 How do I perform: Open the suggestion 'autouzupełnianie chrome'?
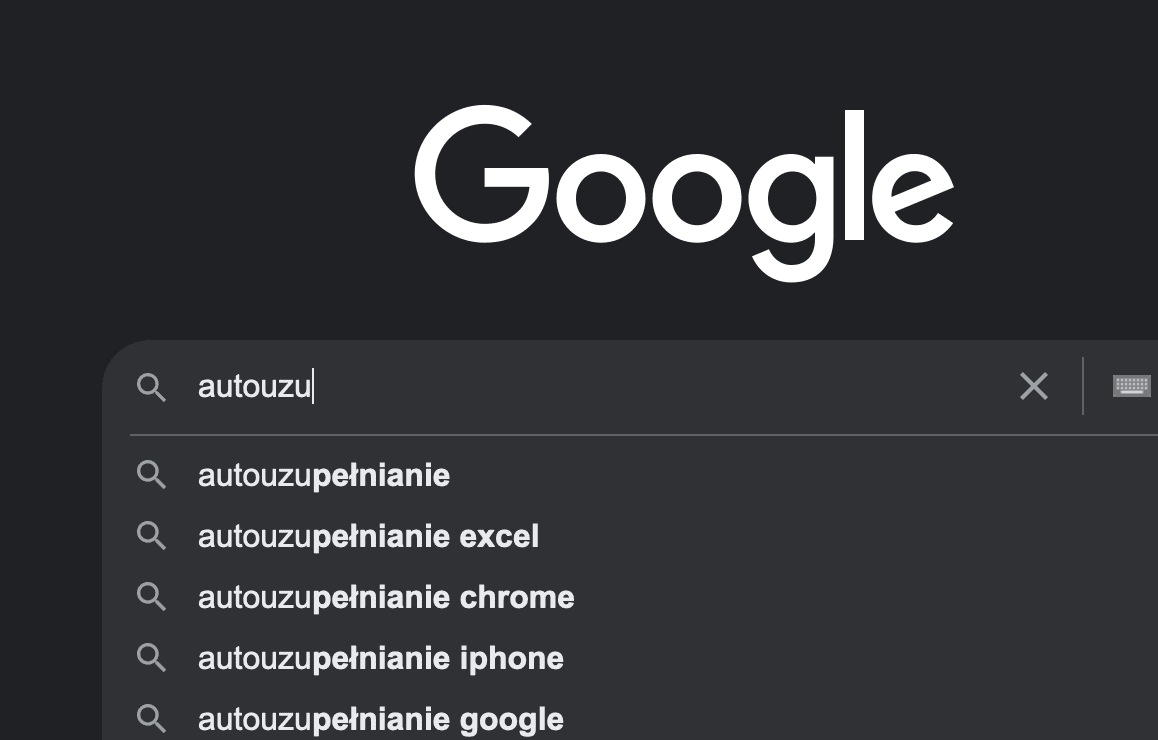coord(385,597)
